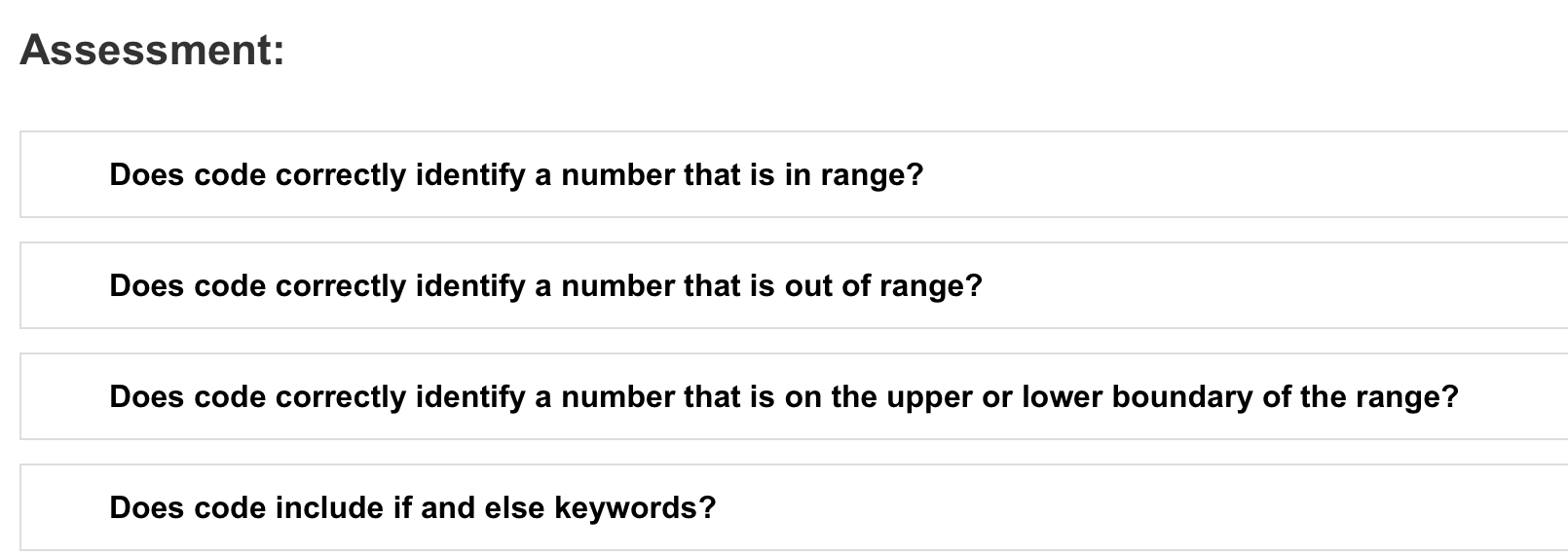1568x557 pixels.
Task: Click the empty left margin of the second criterion box
Action: 64,285
